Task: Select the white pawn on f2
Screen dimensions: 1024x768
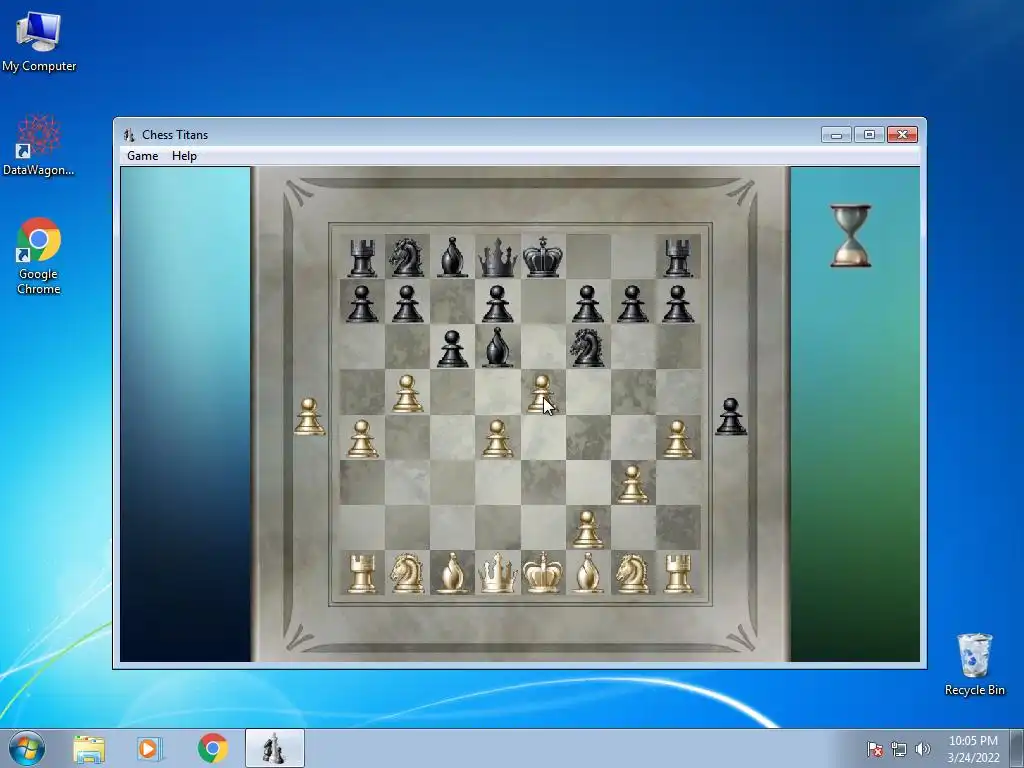Action: pyautogui.click(x=587, y=529)
